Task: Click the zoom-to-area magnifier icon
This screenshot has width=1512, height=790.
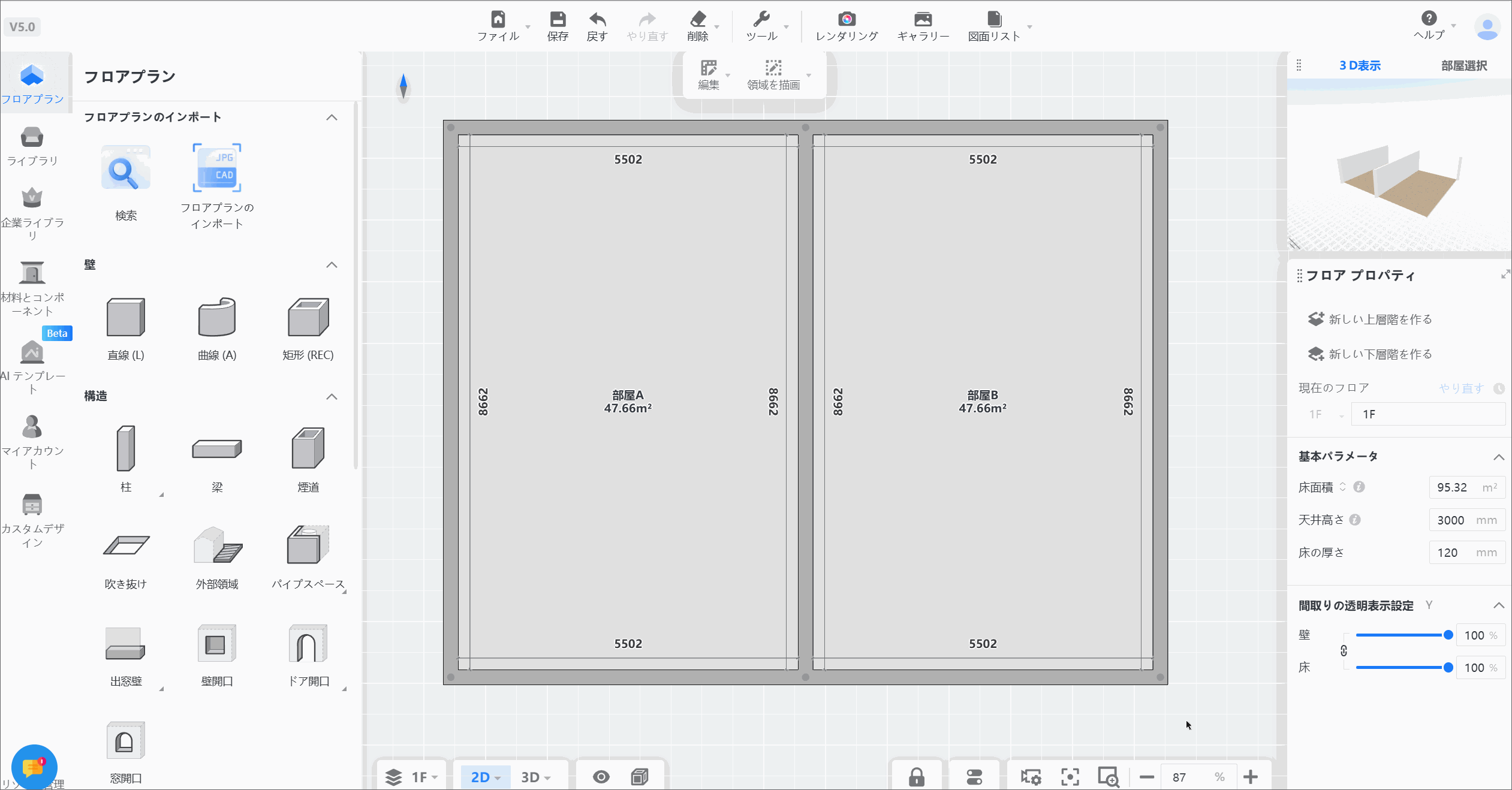Action: pos(1109,777)
